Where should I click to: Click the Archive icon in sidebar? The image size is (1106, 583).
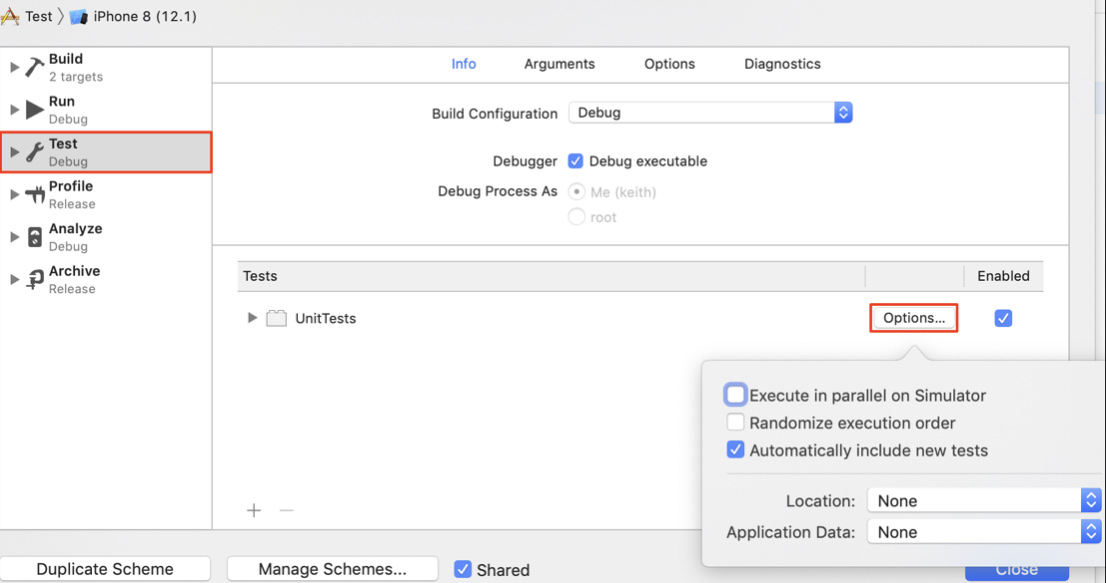35,279
